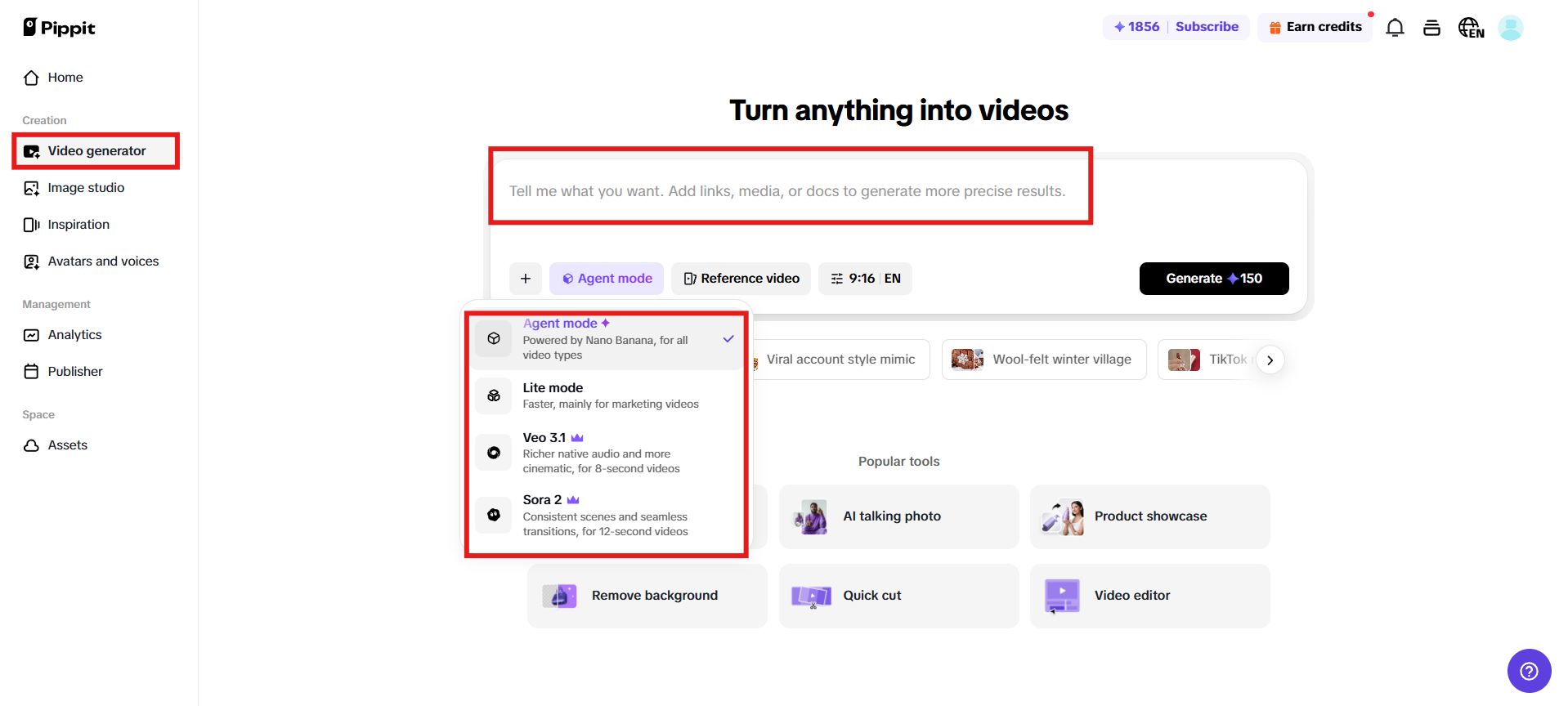This screenshot has height=706, width=1568.
Task: Click Generate 150 credits button
Action: [x=1214, y=279]
